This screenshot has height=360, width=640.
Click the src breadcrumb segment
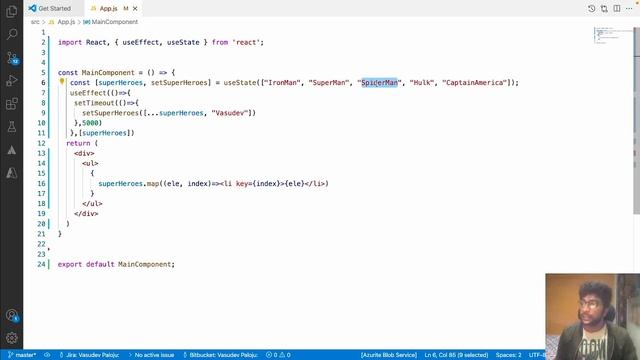click(x=35, y=22)
